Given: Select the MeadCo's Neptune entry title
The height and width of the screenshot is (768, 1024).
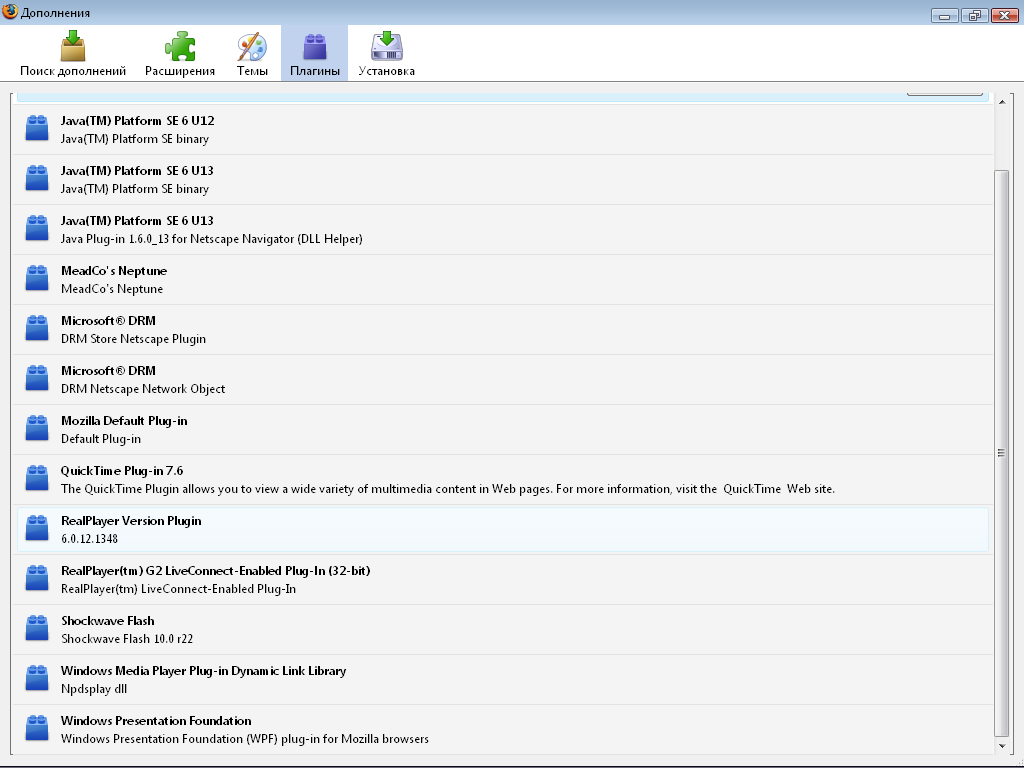Looking at the screenshot, I should [x=114, y=270].
